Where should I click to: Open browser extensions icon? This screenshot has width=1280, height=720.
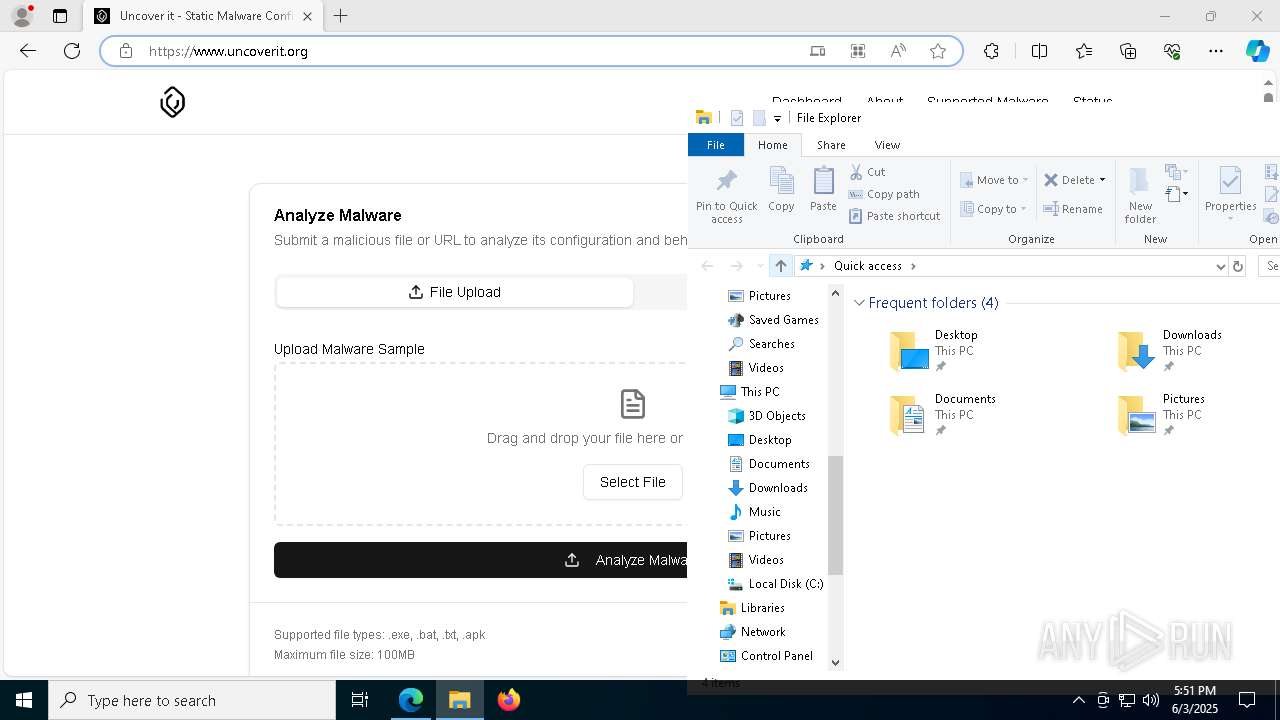[x=991, y=51]
